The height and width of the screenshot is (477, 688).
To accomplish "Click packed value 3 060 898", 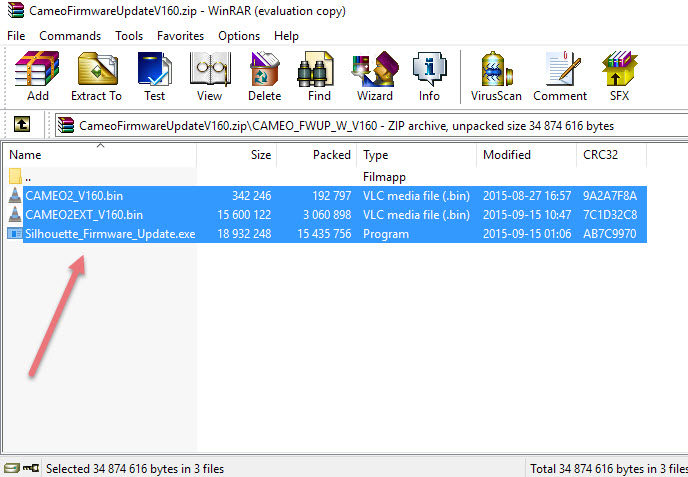I will pyautogui.click(x=327, y=215).
